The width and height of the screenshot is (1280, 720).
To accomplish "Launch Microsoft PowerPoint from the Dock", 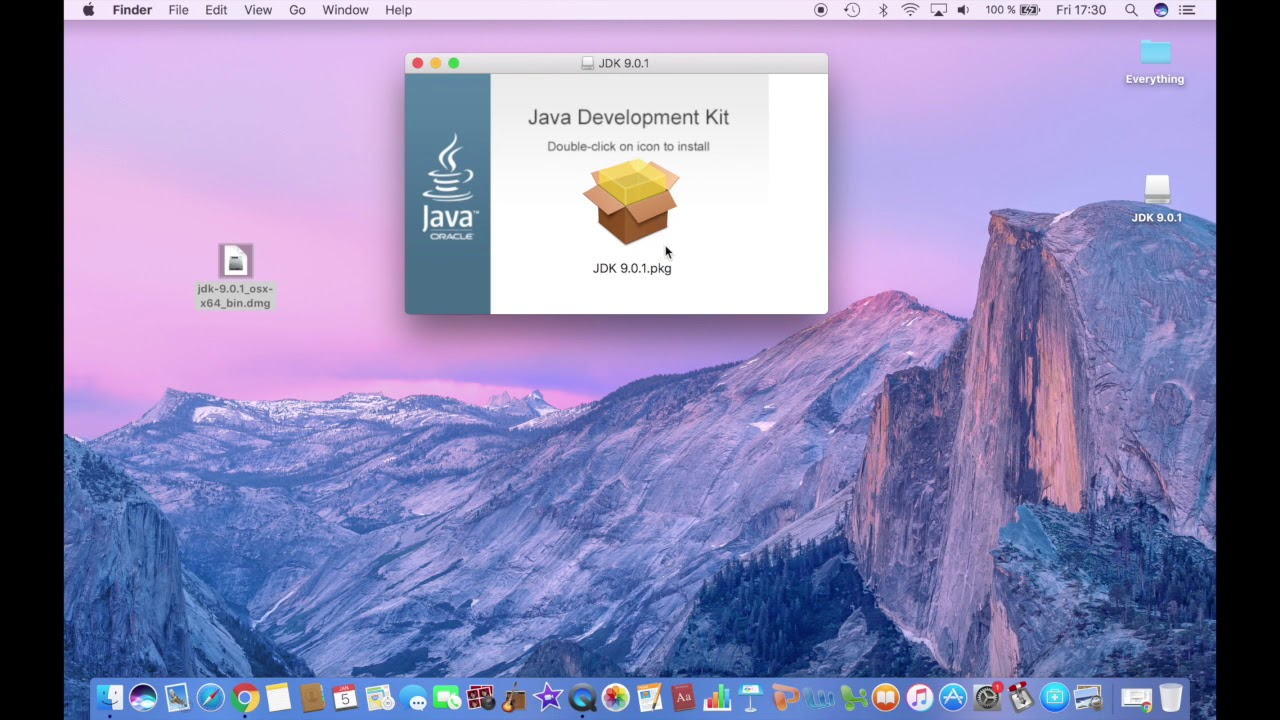I will tap(785, 697).
